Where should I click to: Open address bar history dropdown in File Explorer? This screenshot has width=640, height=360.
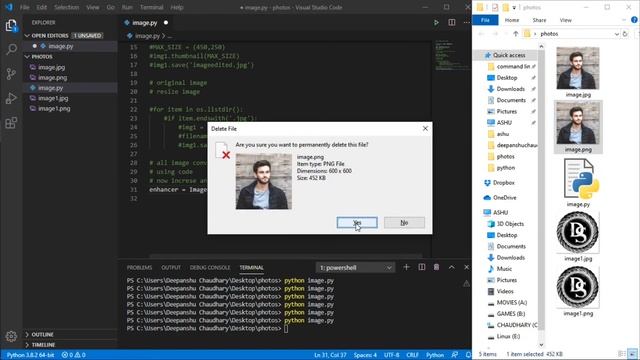click(x=616, y=34)
